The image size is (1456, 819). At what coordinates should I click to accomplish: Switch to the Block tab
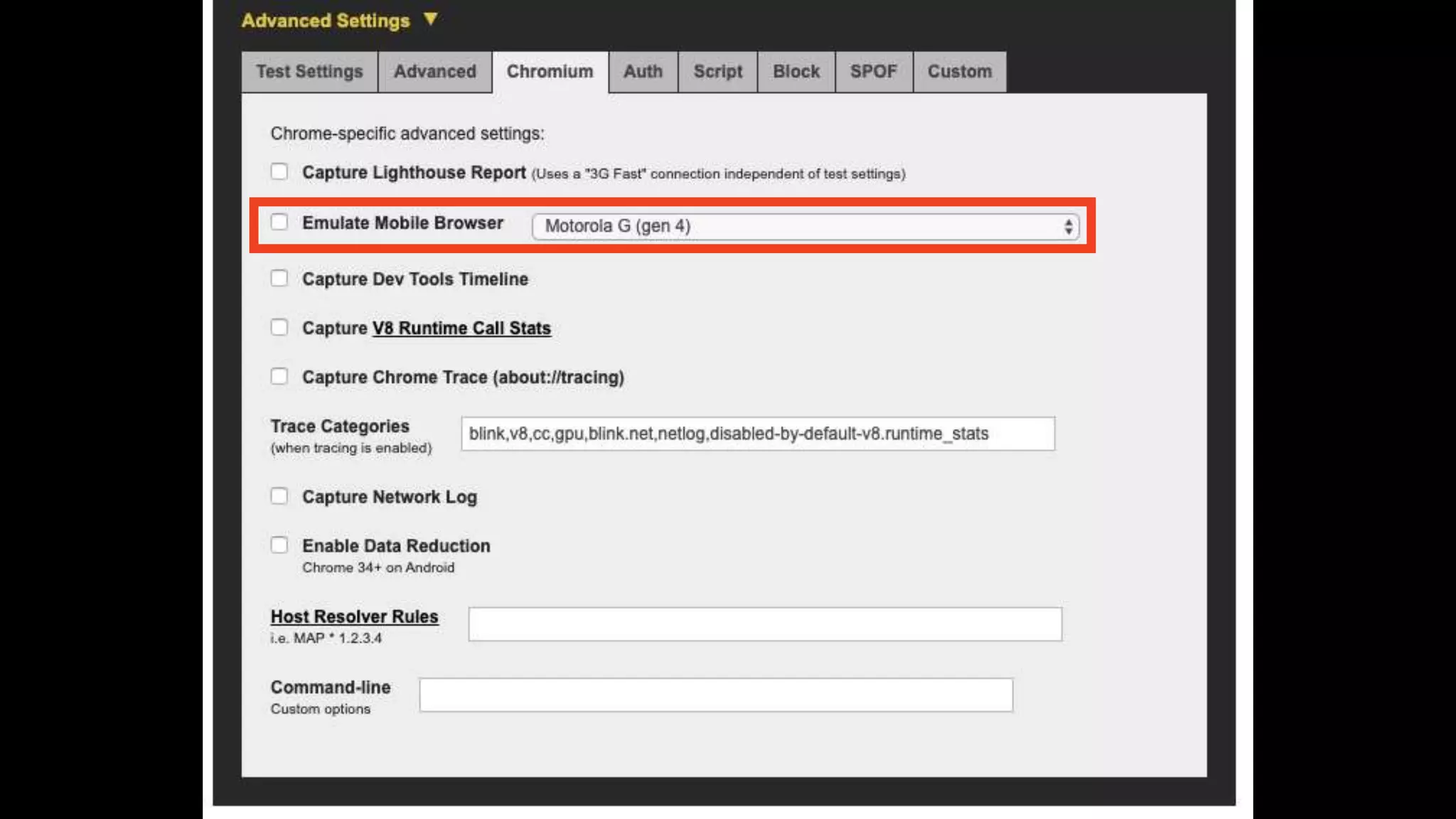(796, 72)
